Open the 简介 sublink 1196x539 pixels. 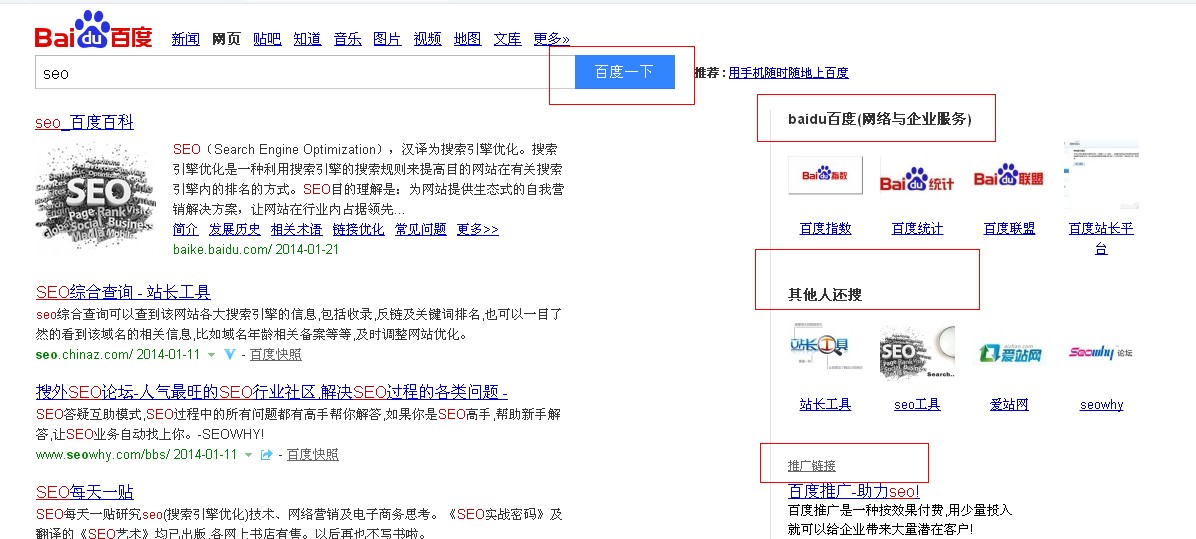(185, 229)
